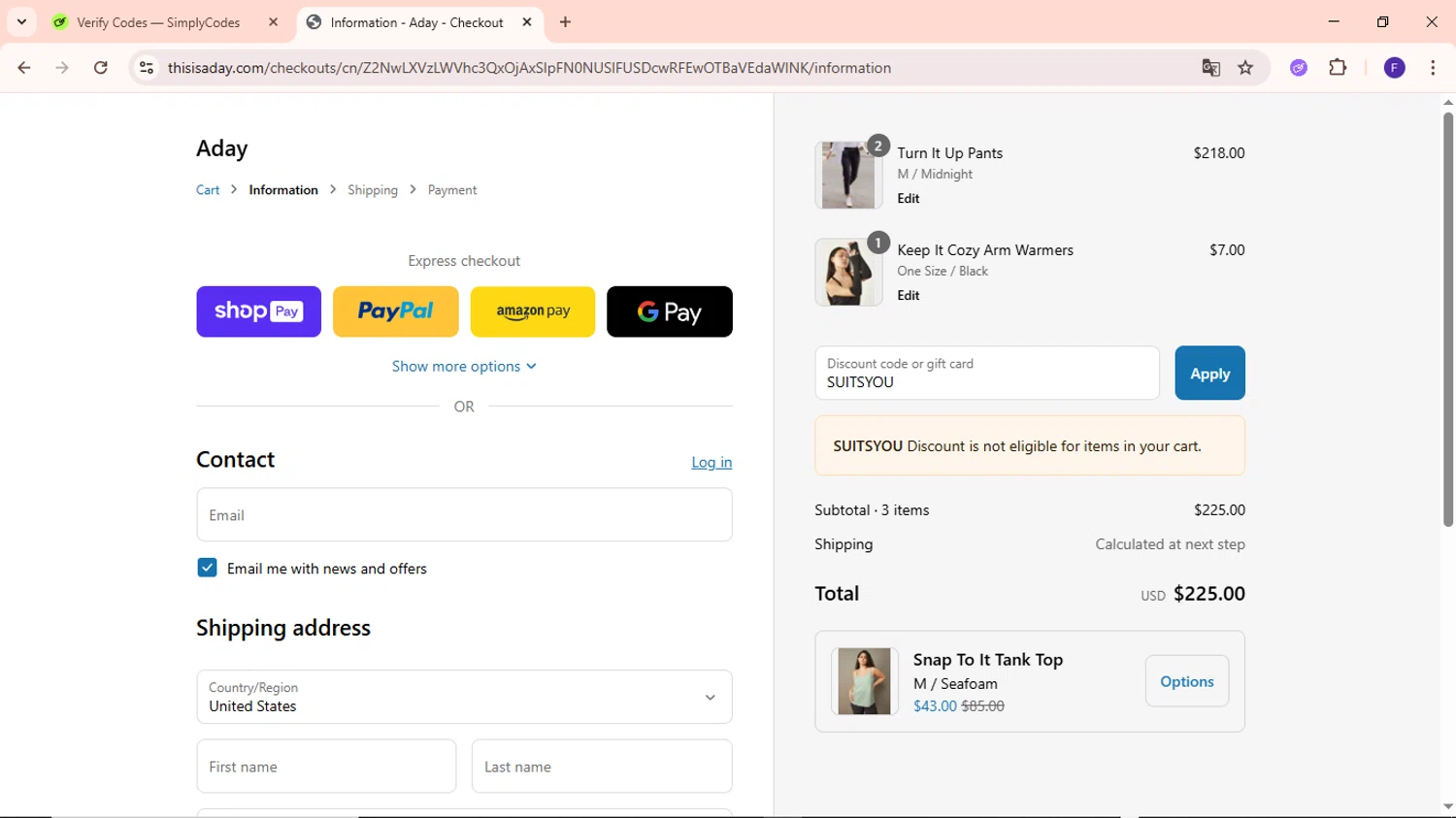Bookmark this page with star icon

pyautogui.click(x=1245, y=68)
